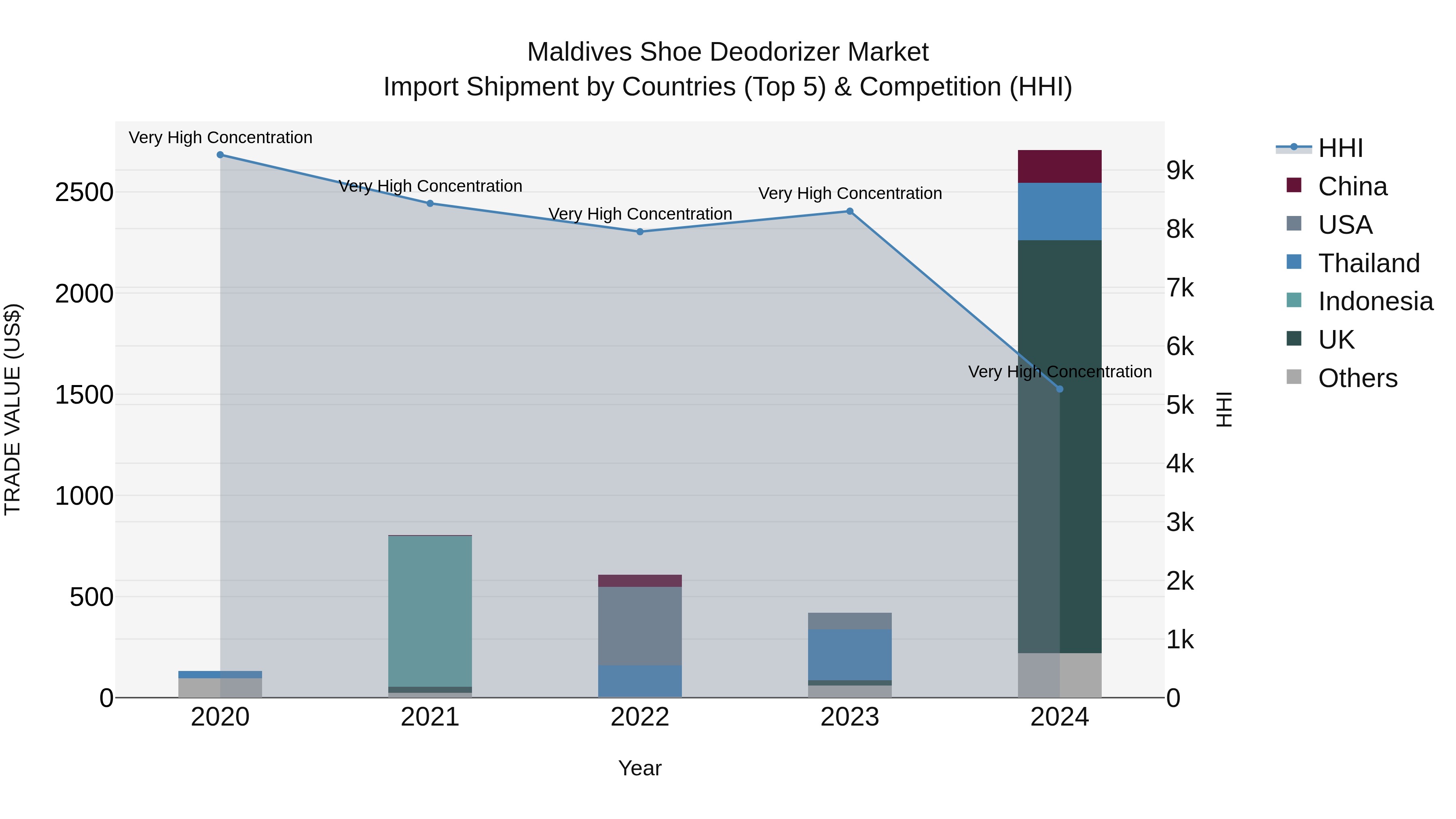Click 'Very High Concentration' label above 2020

click(220, 138)
